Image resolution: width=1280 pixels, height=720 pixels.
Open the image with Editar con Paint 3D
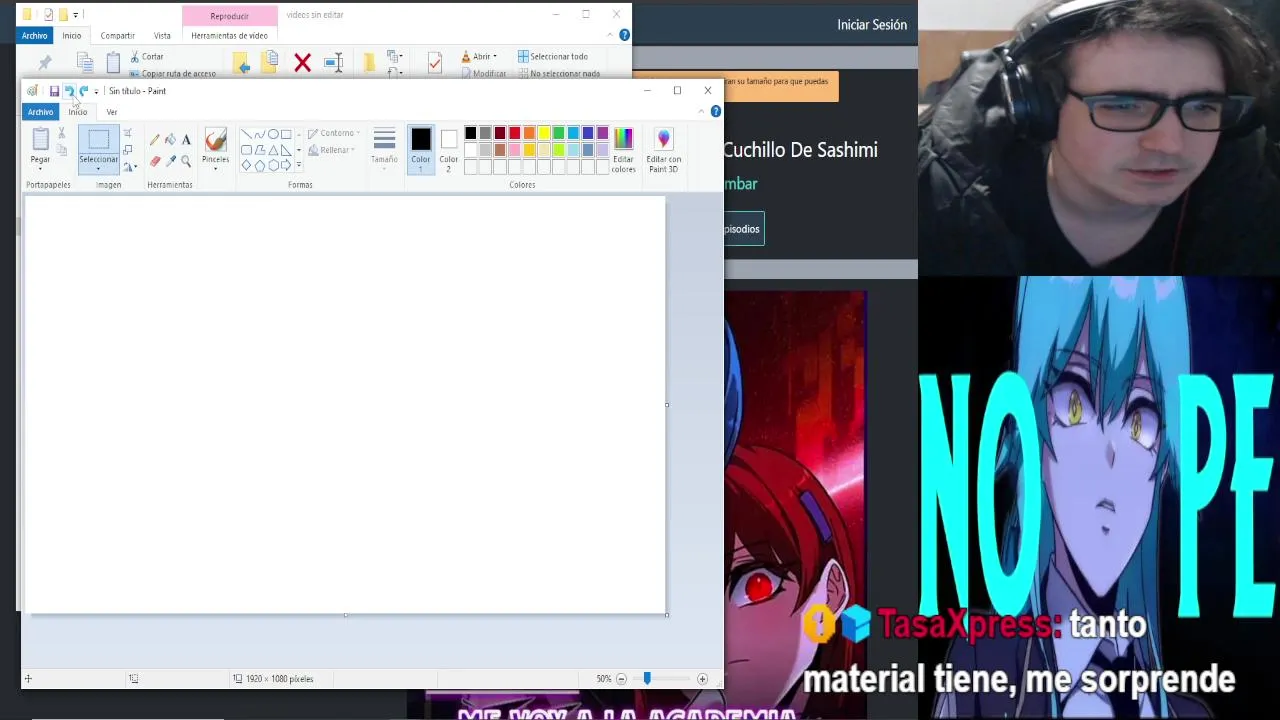click(x=663, y=150)
